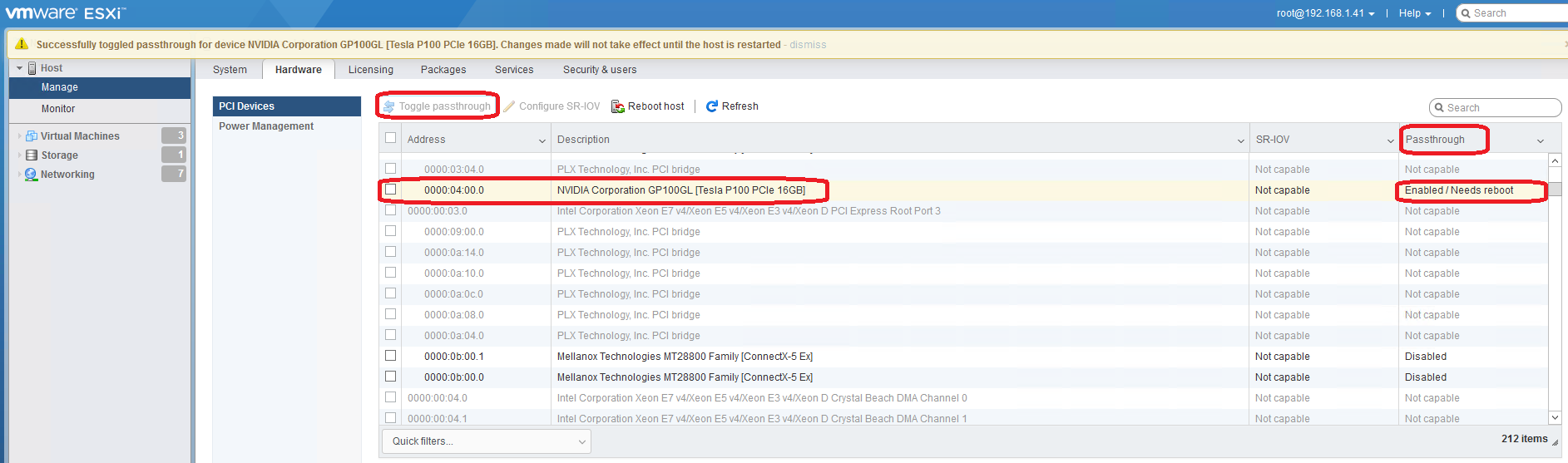Click the top global Search field
Screen dimensions: 1568x463
[x=1514, y=13]
